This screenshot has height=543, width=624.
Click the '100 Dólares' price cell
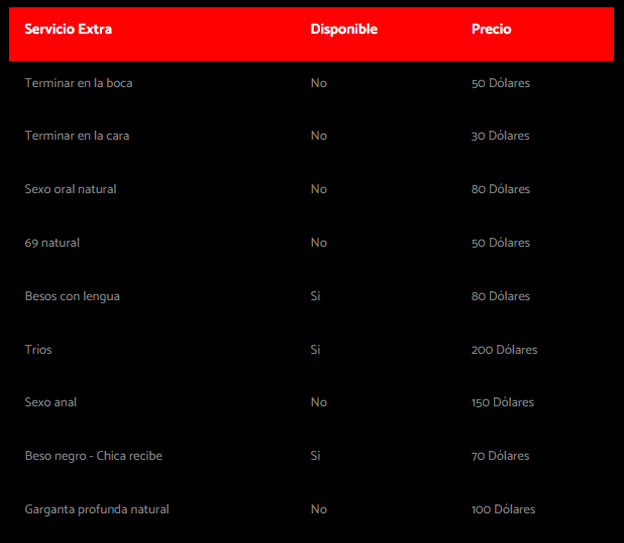(503, 509)
